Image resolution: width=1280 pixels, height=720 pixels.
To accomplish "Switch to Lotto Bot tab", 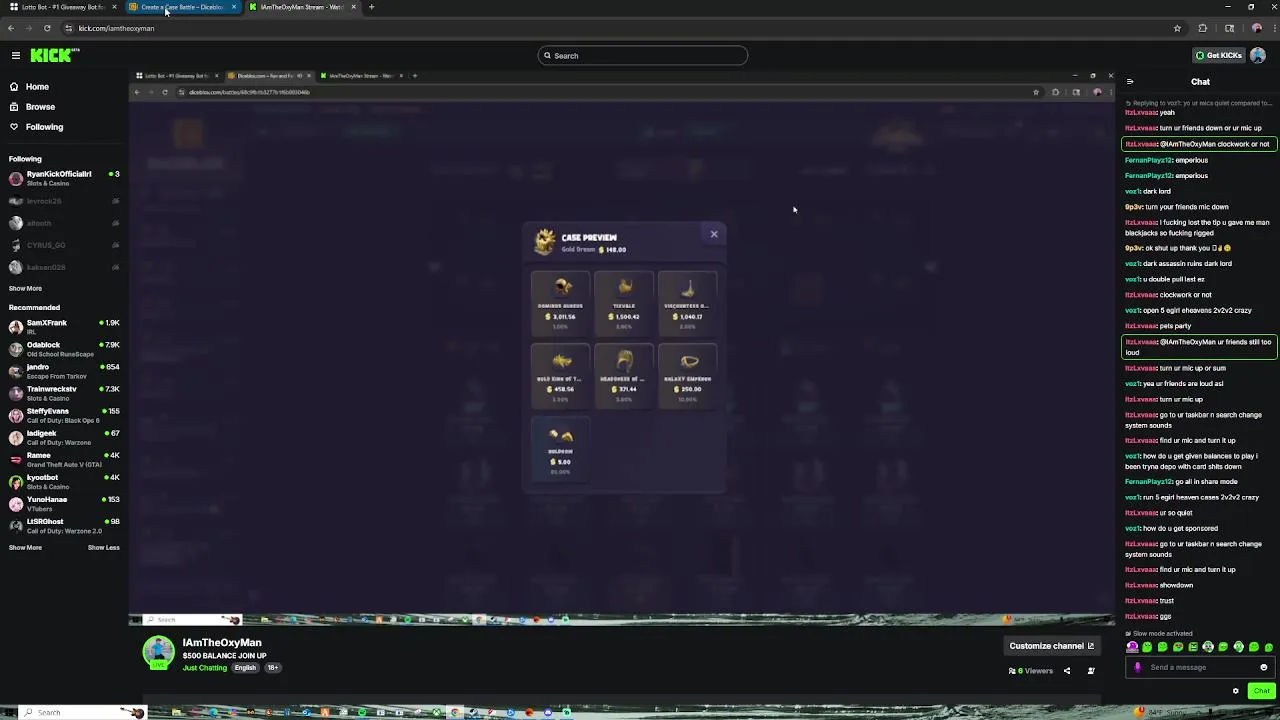I will 62,7.
